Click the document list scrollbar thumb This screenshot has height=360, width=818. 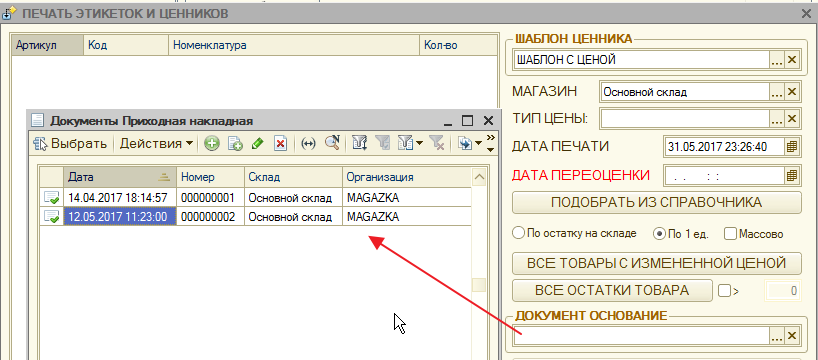[479, 285]
